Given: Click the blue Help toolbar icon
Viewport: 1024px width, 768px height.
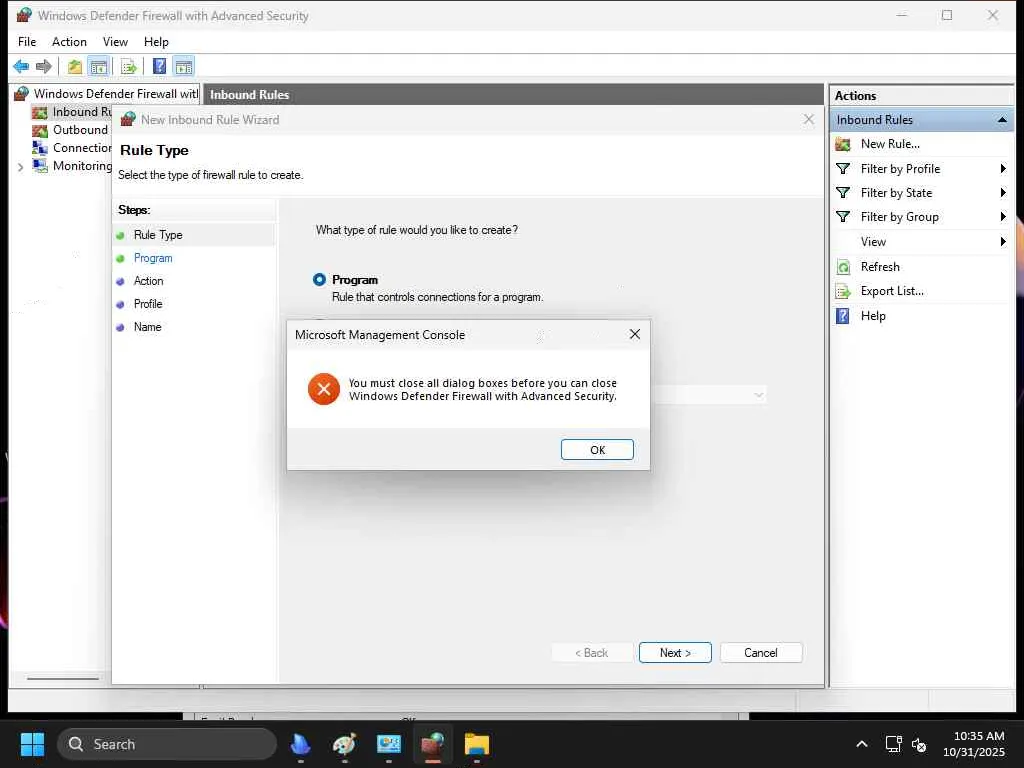Looking at the screenshot, I should coord(159,66).
